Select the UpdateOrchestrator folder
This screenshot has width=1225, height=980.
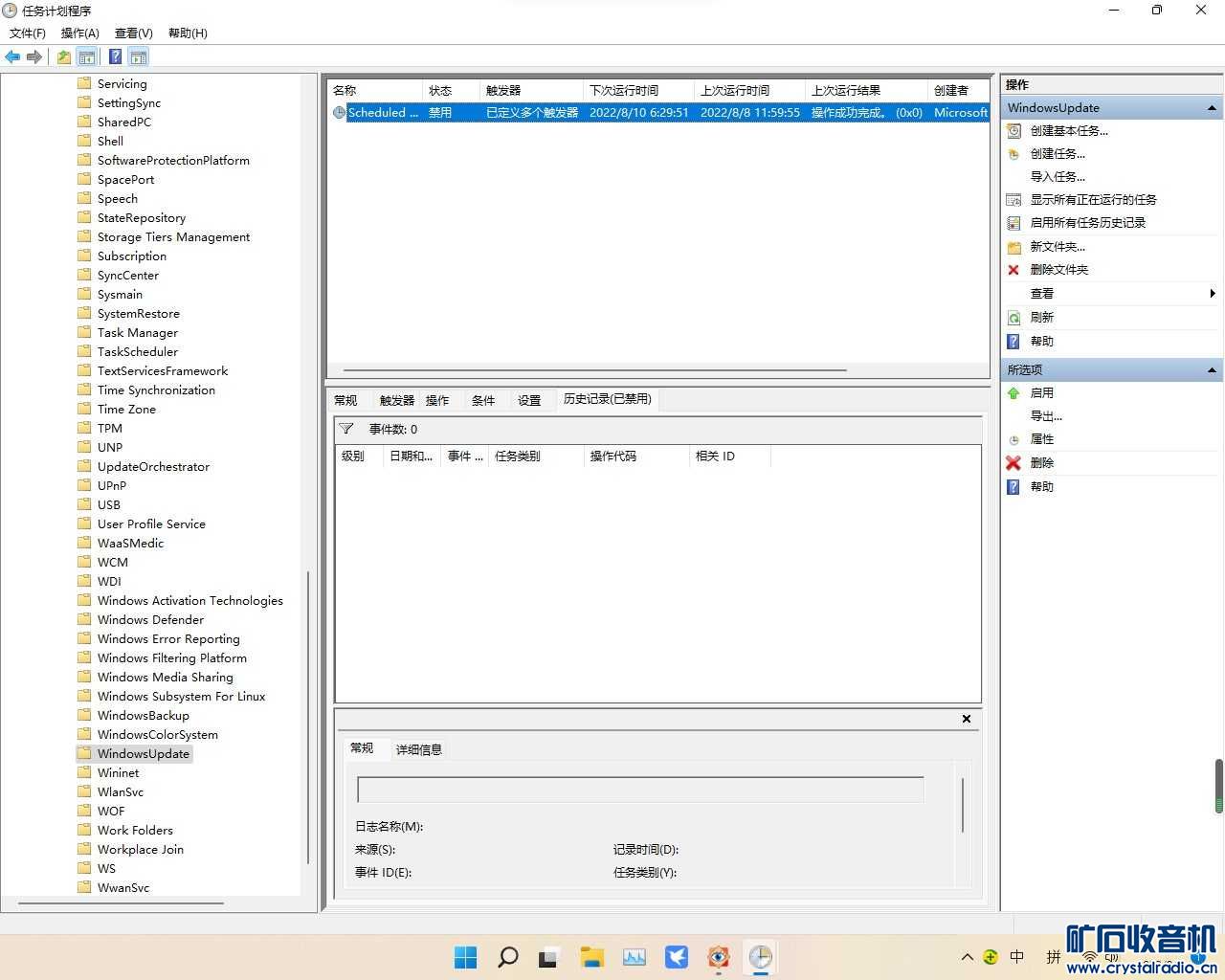pos(153,466)
